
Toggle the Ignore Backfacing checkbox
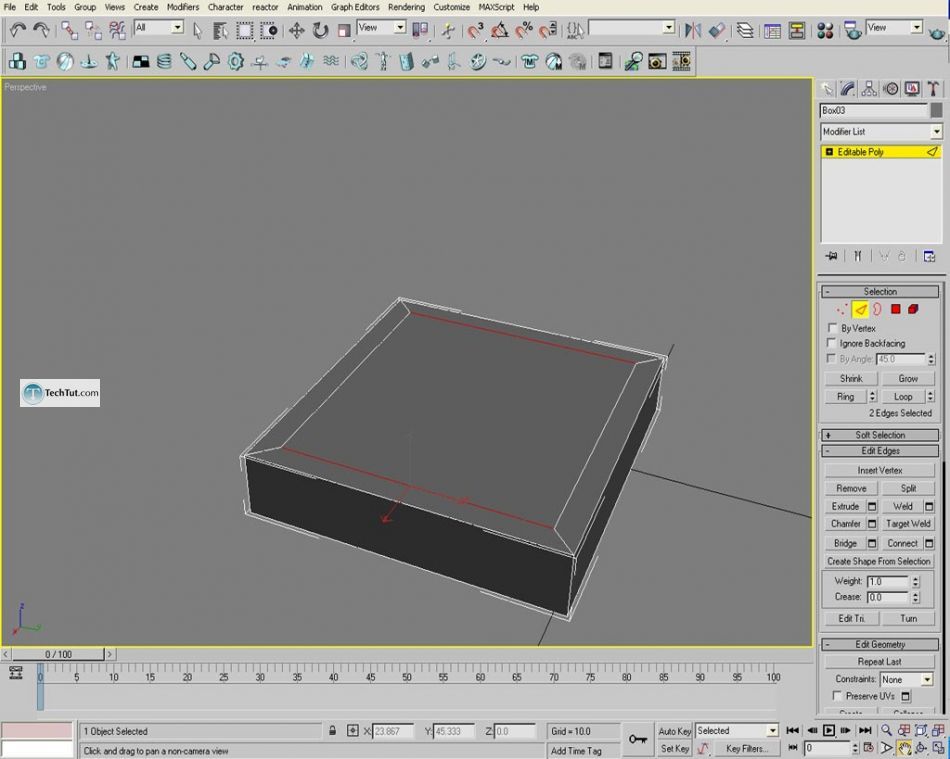(x=832, y=343)
